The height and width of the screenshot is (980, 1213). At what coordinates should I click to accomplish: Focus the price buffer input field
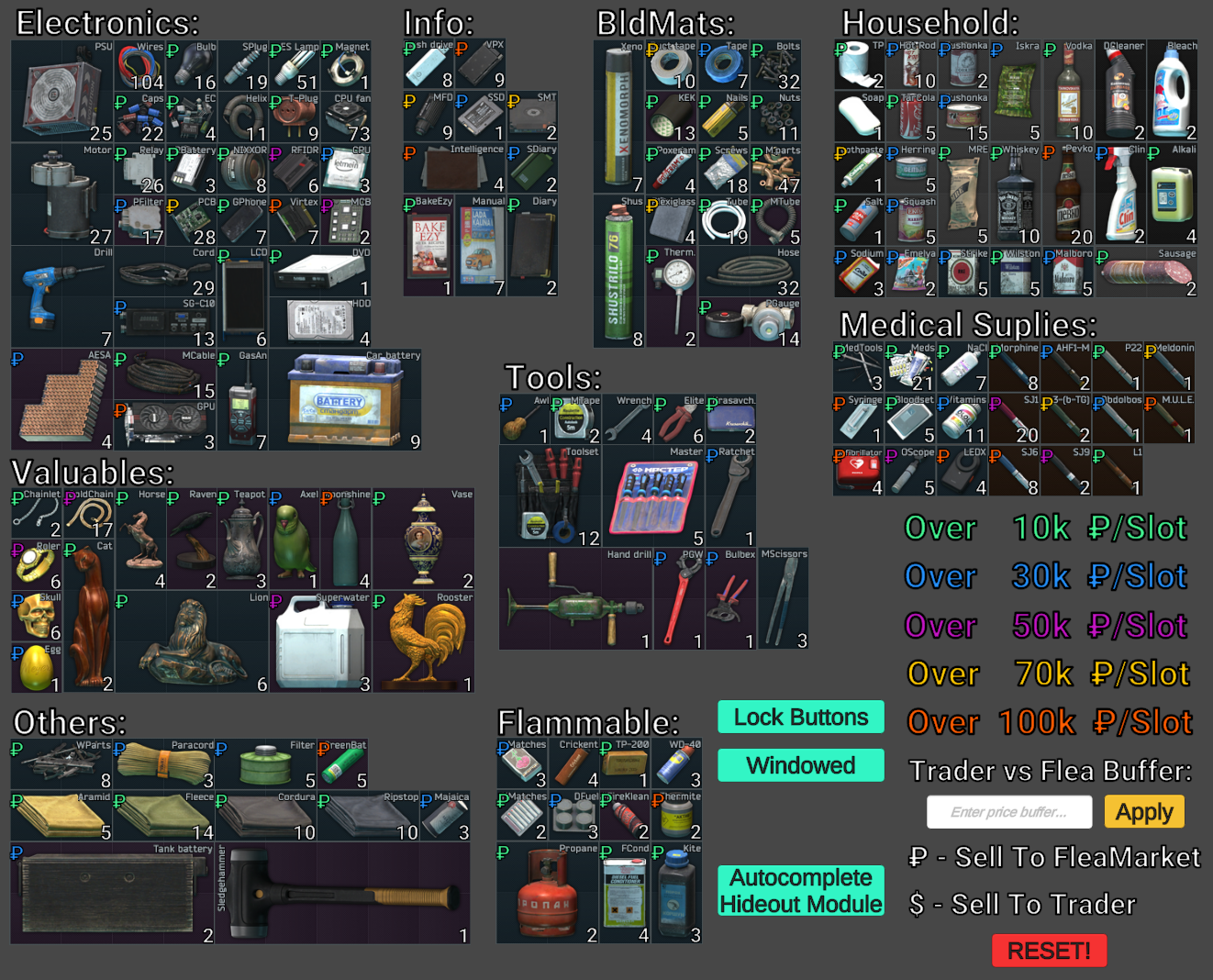pyautogui.click(x=1009, y=812)
